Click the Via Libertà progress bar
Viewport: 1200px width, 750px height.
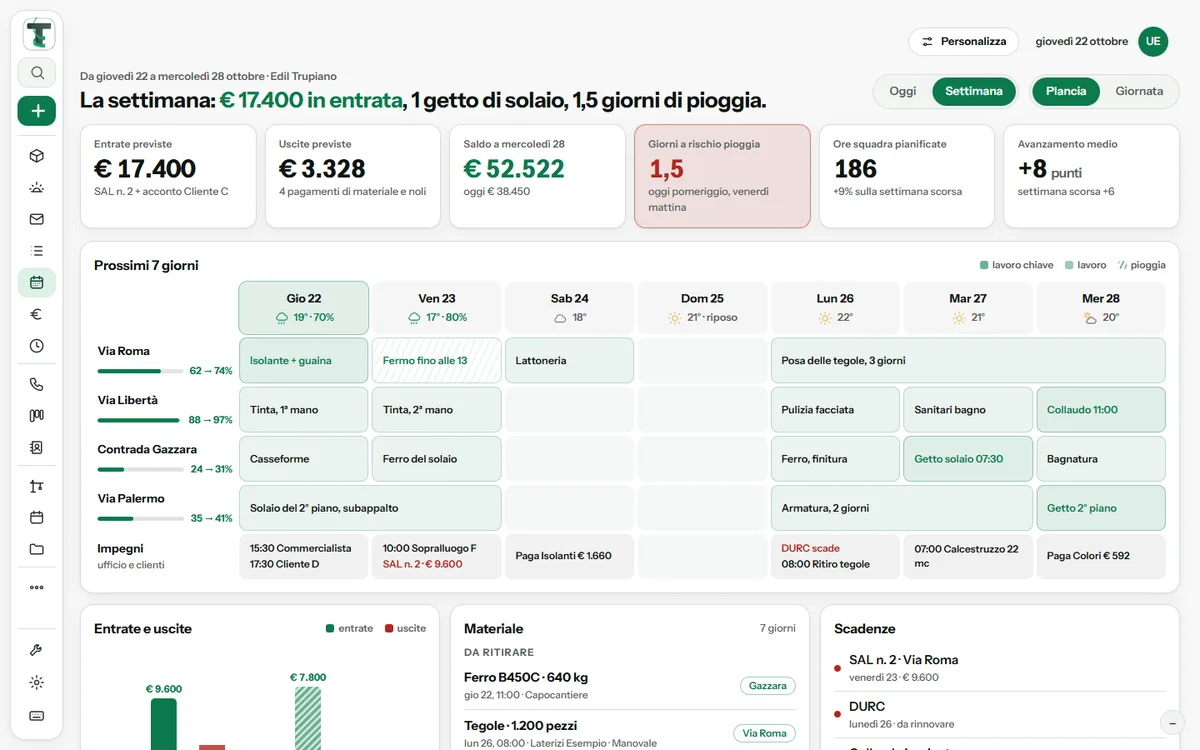click(140, 420)
